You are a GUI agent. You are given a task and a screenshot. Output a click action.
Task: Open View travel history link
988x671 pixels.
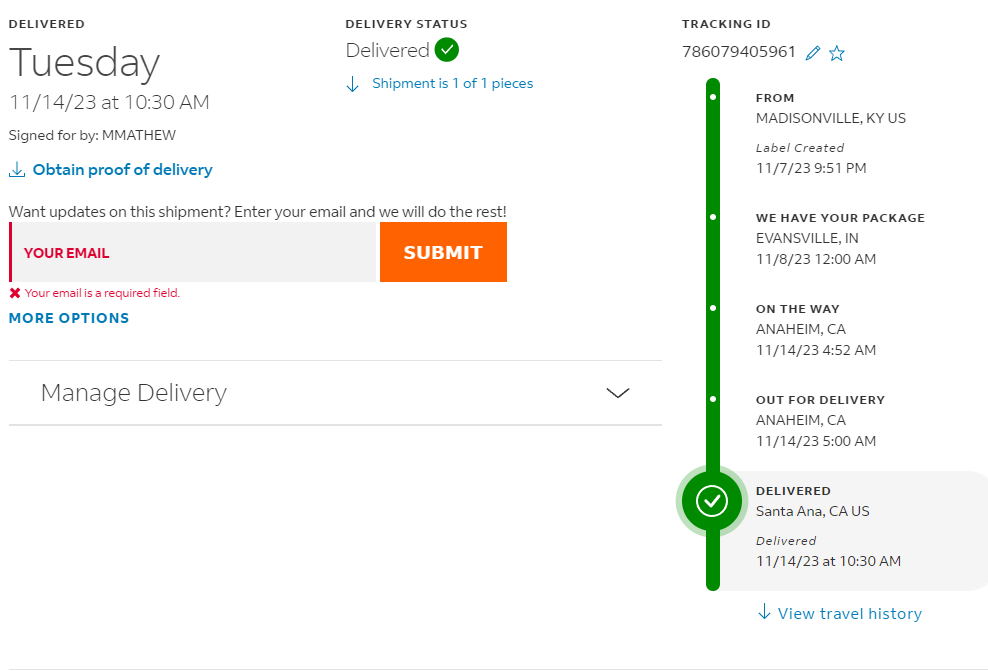850,614
